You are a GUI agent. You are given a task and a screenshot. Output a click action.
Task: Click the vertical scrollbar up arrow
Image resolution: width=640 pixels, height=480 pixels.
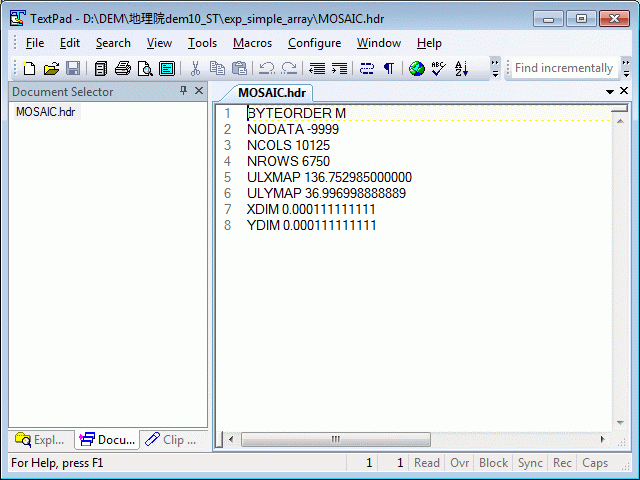pos(620,121)
